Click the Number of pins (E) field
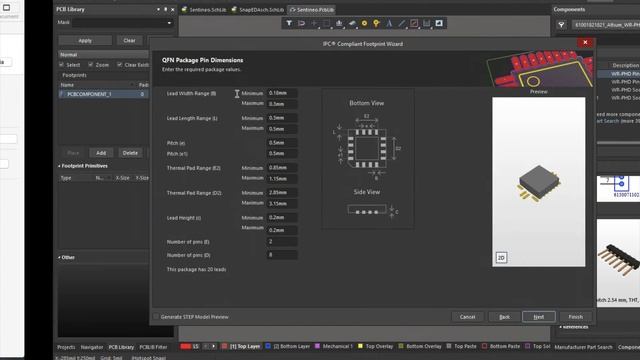The image size is (640, 360). coord(282,242)
